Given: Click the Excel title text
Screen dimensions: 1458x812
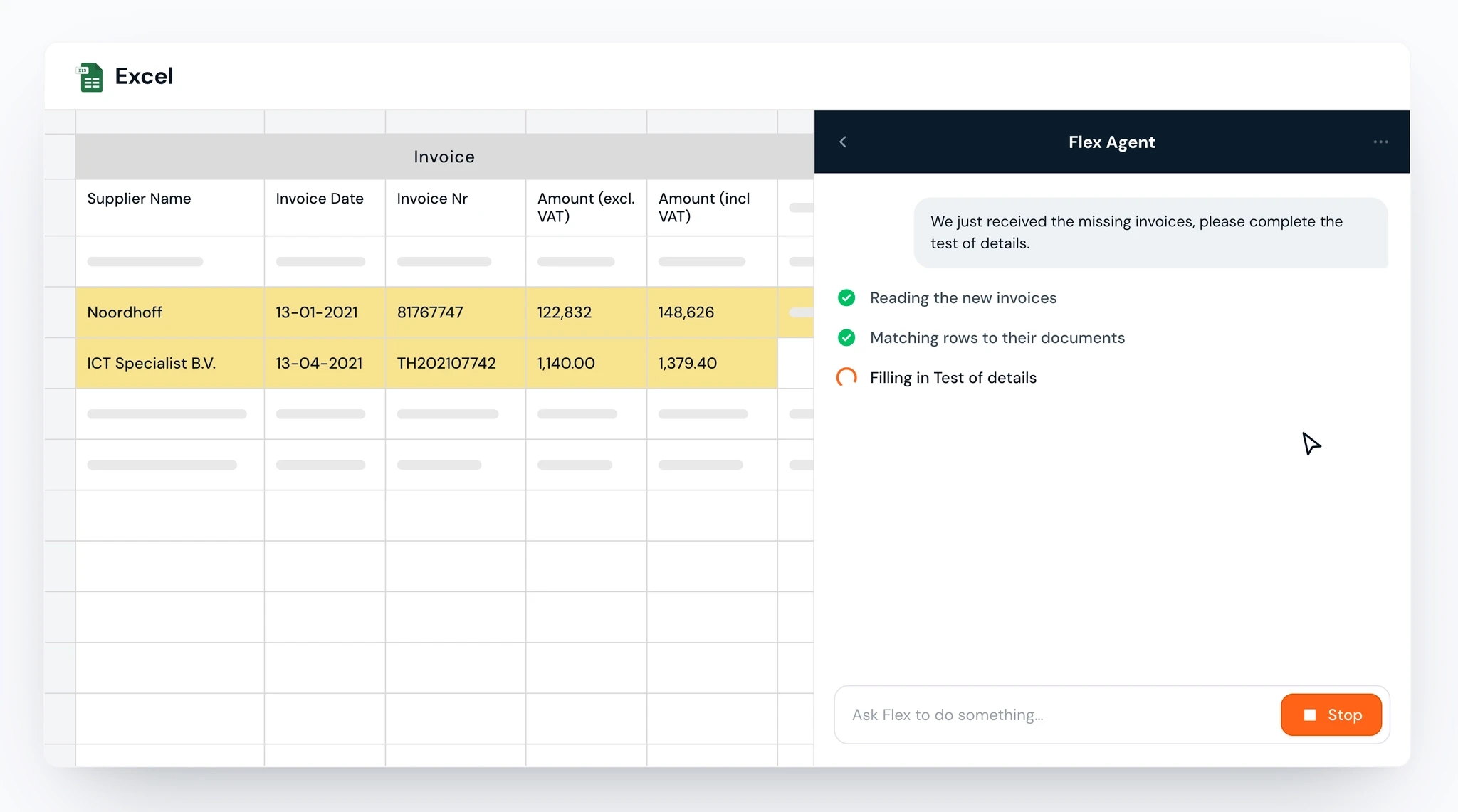Looking at the screenshot, I should 144,76.
